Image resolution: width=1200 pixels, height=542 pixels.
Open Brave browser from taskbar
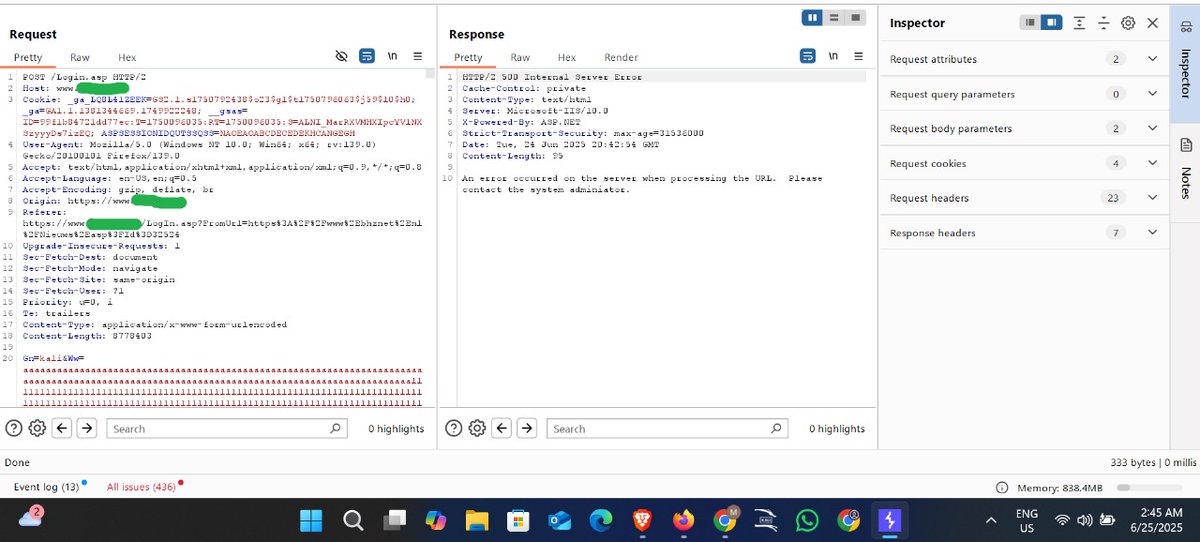[x=642, y=520]
